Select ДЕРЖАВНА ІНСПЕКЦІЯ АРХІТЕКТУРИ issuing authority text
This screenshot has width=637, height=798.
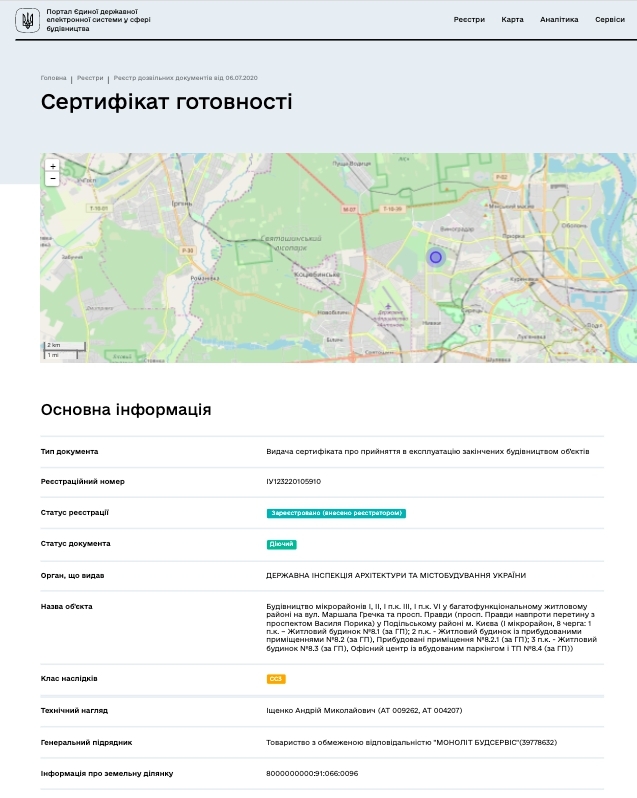tap(396, 576)
